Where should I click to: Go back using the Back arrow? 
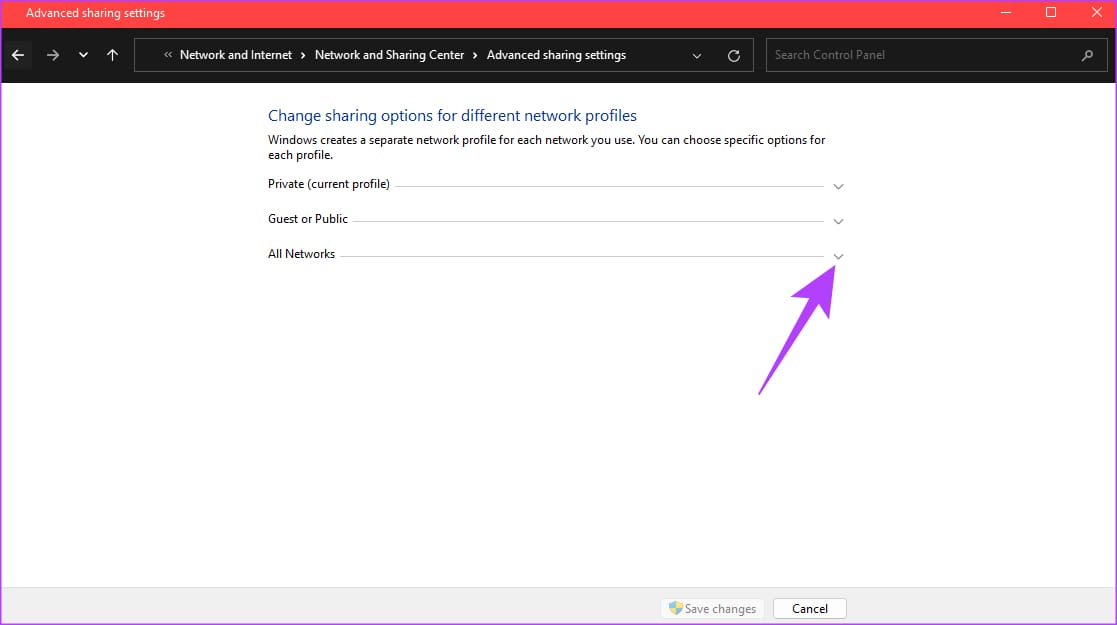click(18, 55)
